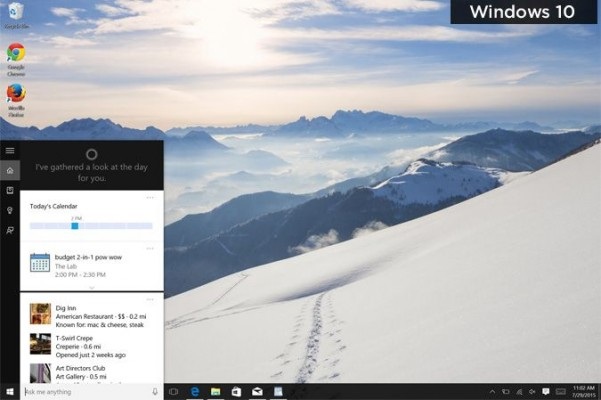Open File Explorer from the taskbar
This screenshot has width=601, height=400.
point(216,392)
